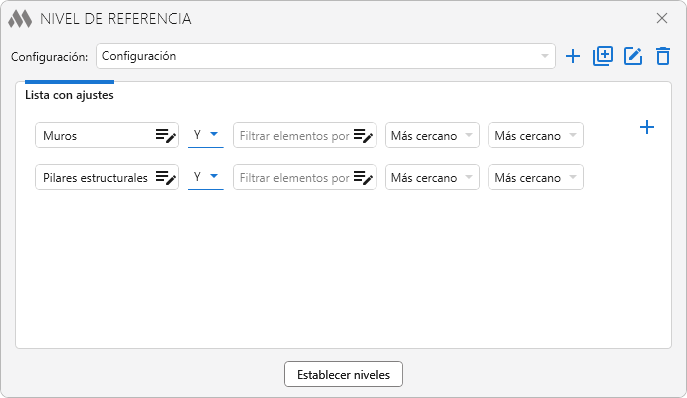Screen dimensions: 687x398
Task: Open the Configuración dropdown
Action: pyautogui.click(x=326, y=56)
